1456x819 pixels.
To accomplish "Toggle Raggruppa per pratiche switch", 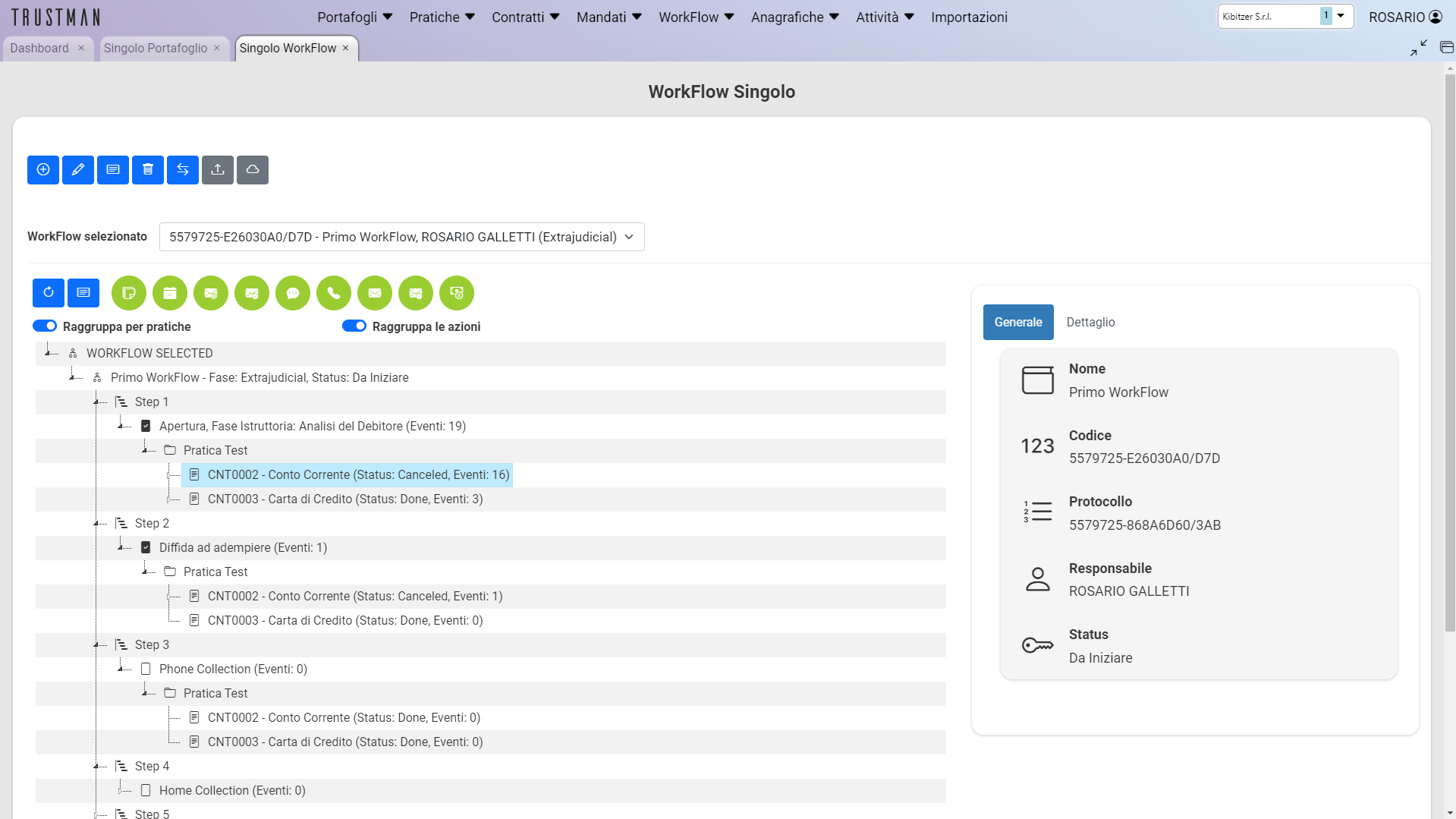I will (45, 326).
